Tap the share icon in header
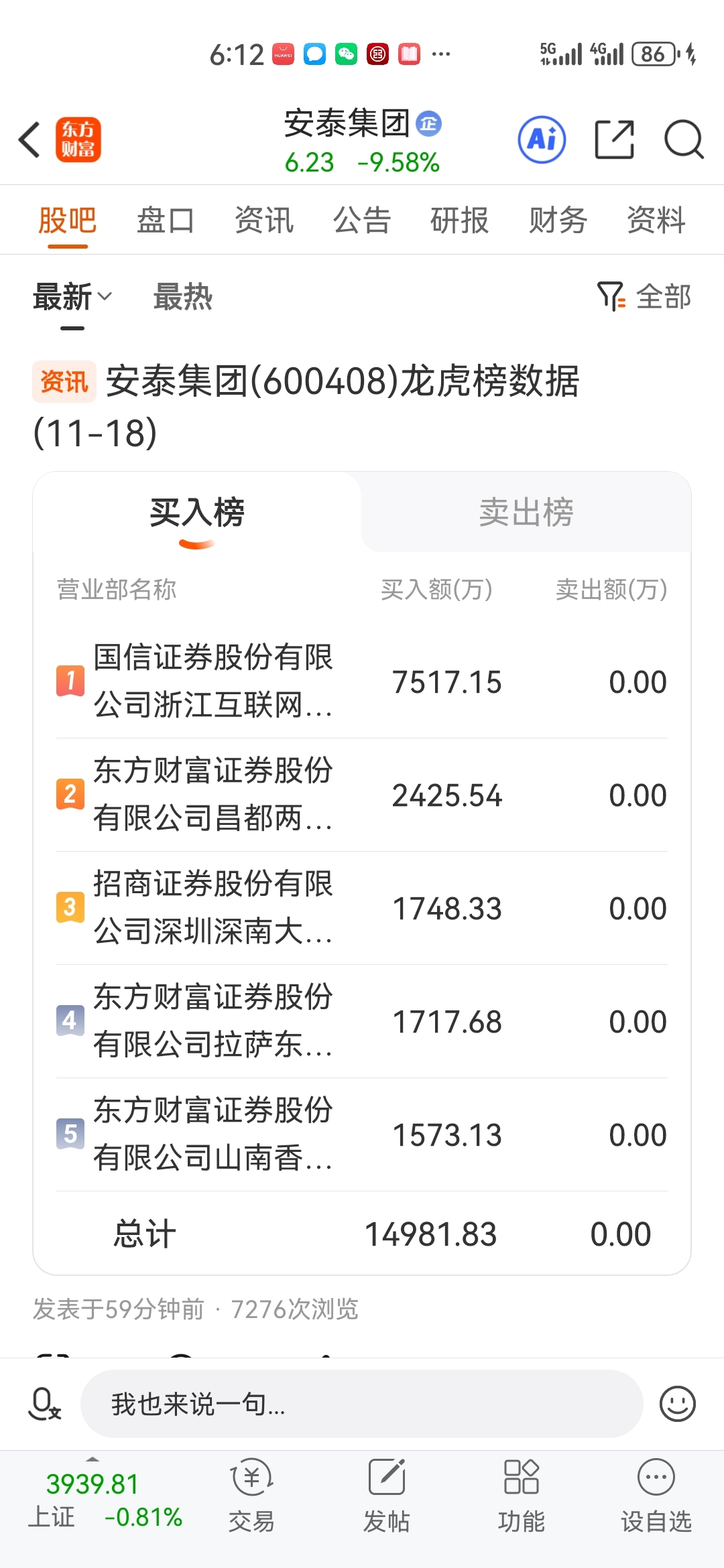 614,140
